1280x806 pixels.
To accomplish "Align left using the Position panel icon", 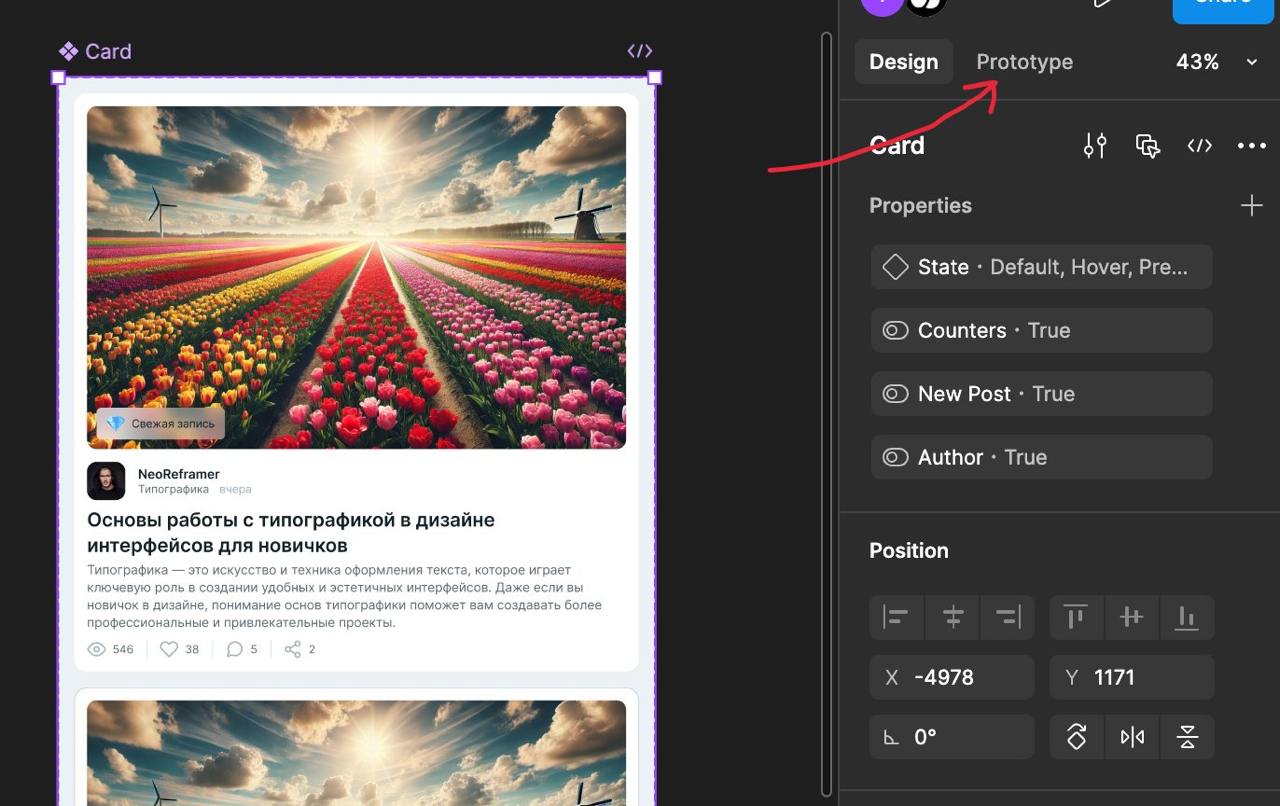I will coord(896,617).
